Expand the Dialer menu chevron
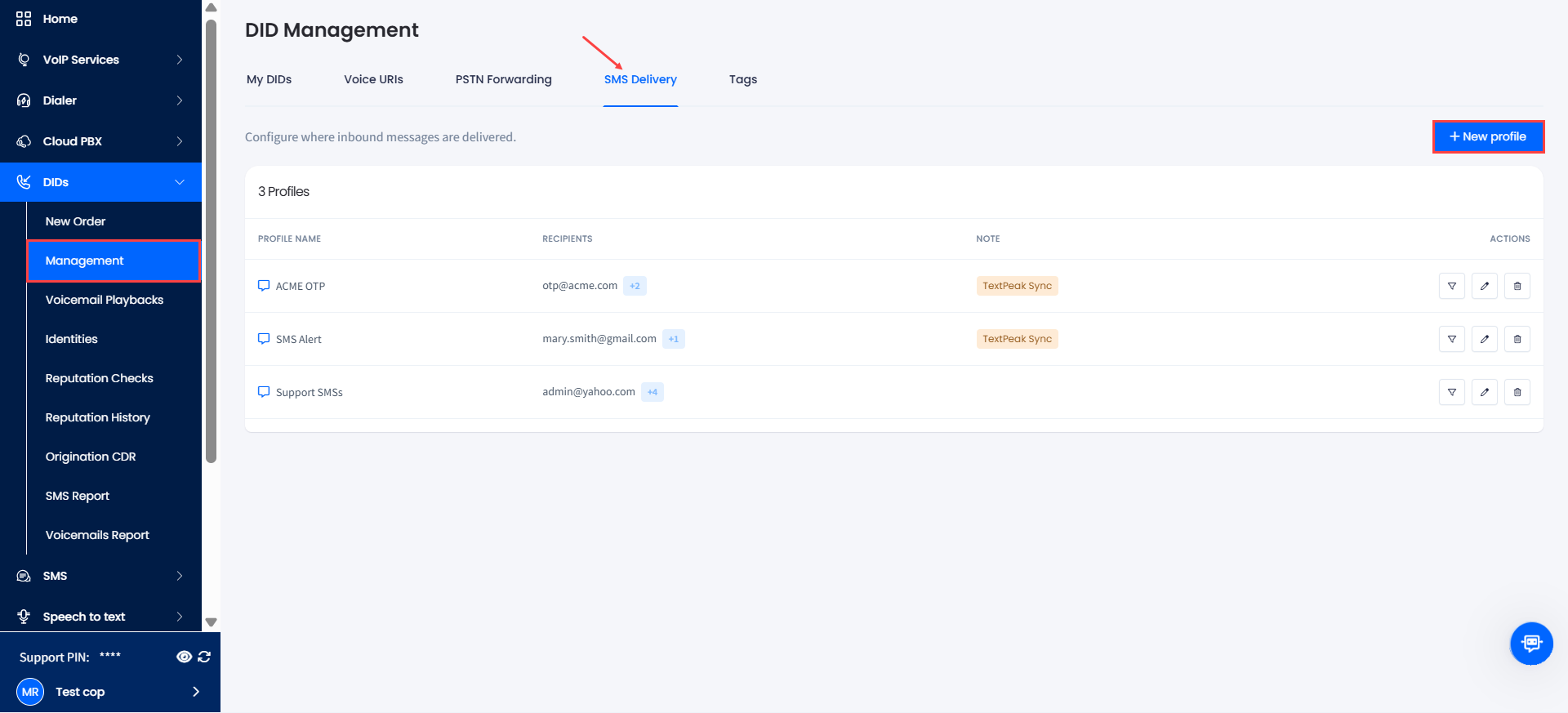The image size is (1568, 713). (180, 100)
